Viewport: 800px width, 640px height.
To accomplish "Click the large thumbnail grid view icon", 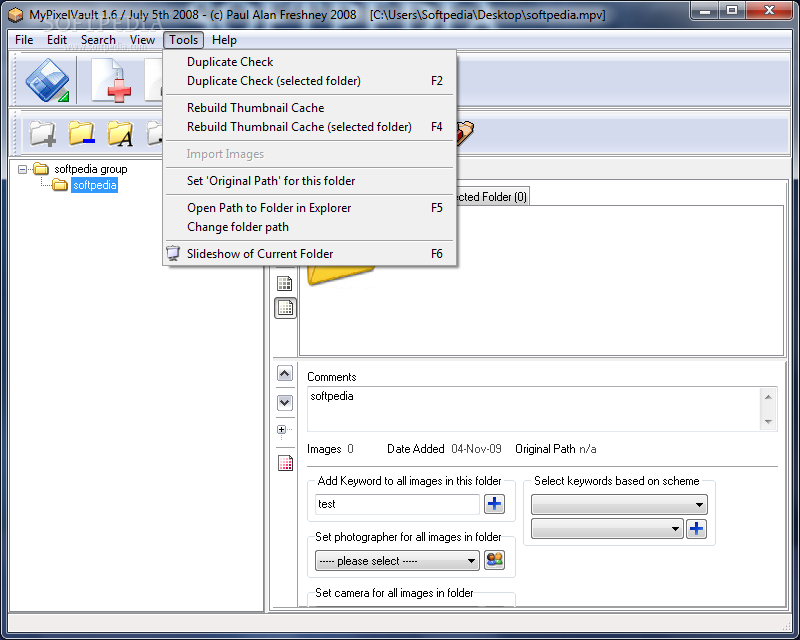I will (285, 283).
